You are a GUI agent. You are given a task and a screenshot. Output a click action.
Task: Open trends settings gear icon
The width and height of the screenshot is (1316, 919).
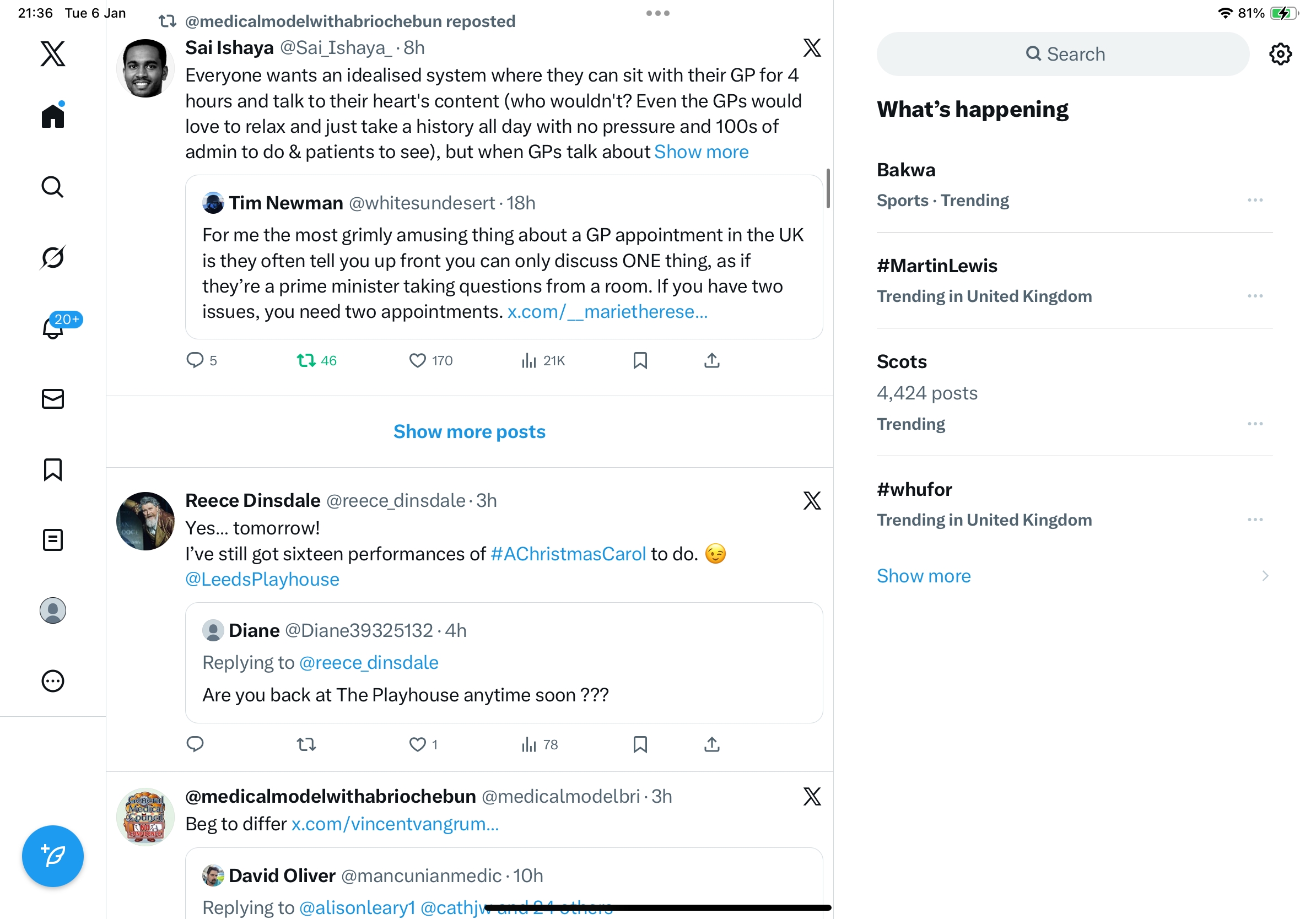[x=1280, y=55]
